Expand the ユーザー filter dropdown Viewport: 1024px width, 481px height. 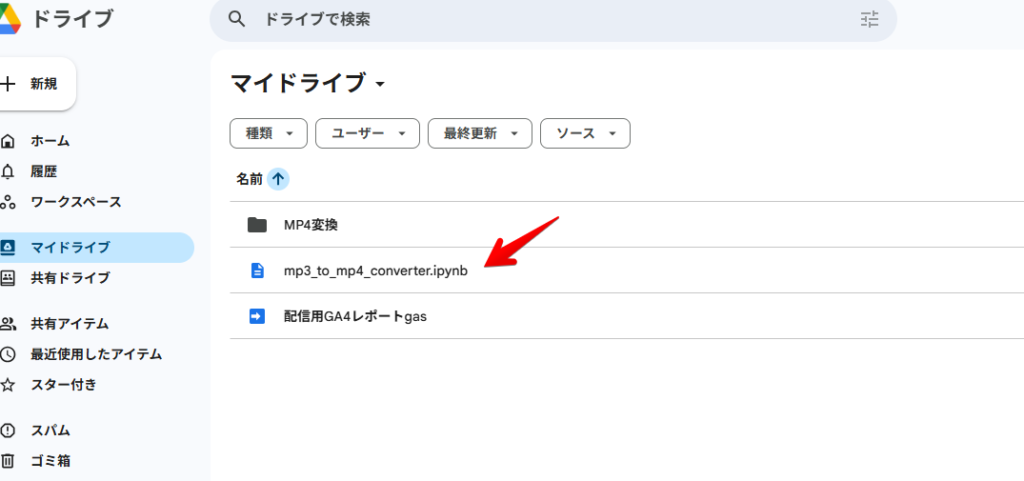click(367, 134)
